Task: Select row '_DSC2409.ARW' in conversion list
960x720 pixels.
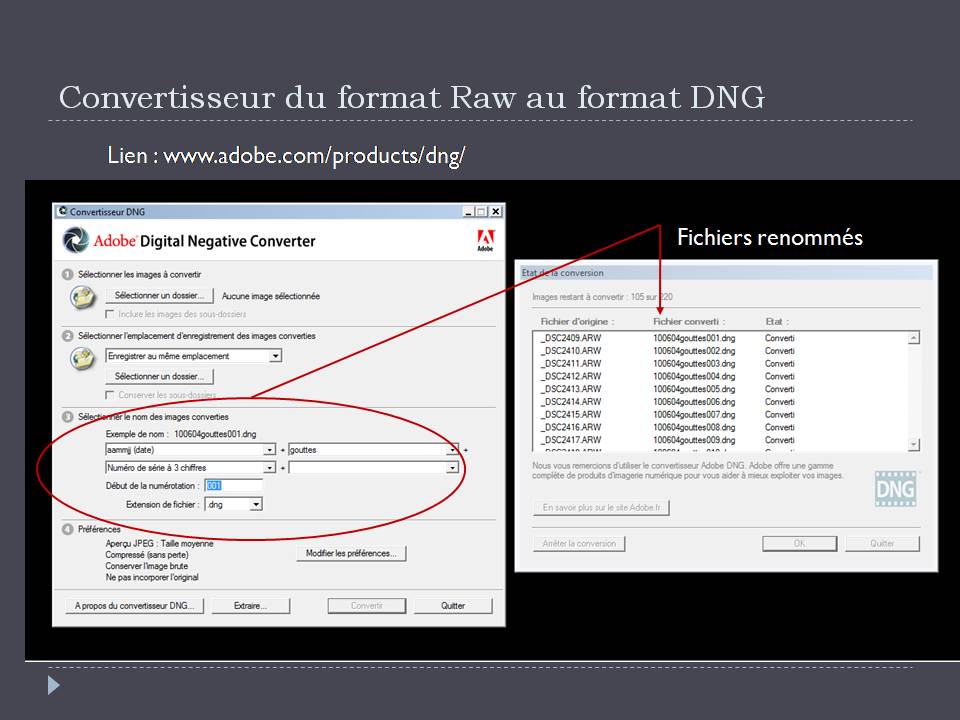Action: point(720,338)
